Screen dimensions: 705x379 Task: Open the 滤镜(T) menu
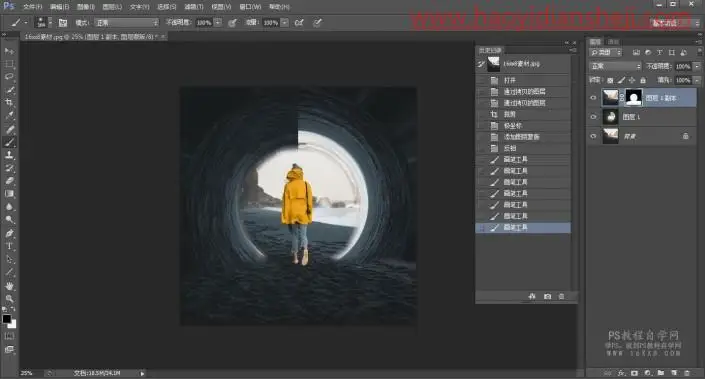coord(194,7)
